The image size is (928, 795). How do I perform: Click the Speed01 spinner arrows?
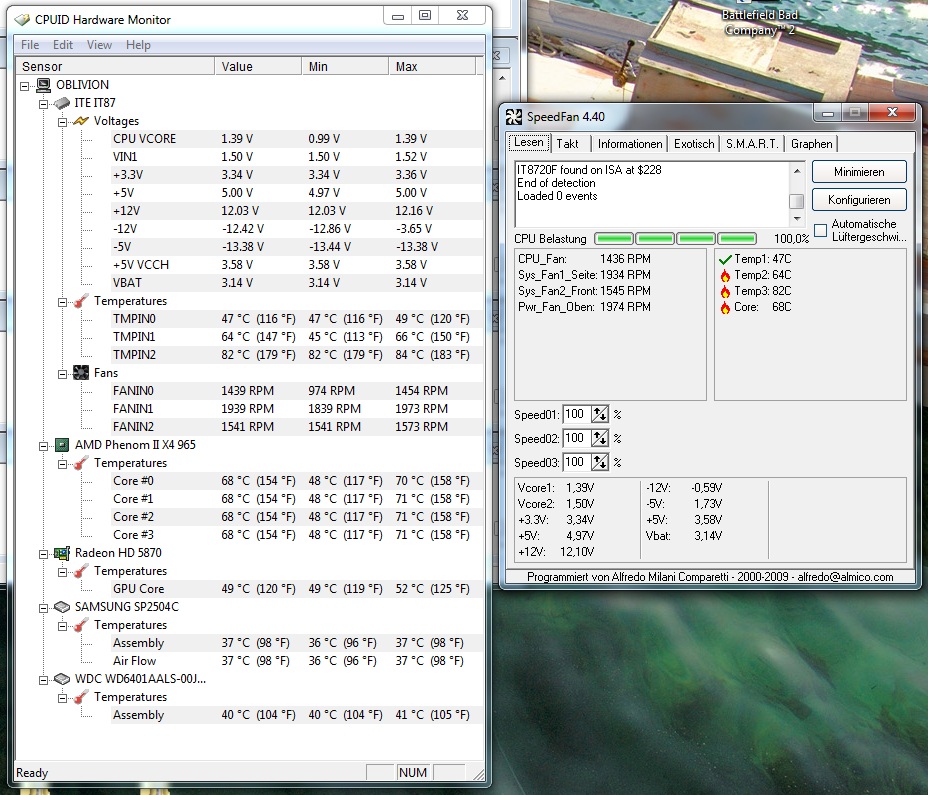point(600,414)
